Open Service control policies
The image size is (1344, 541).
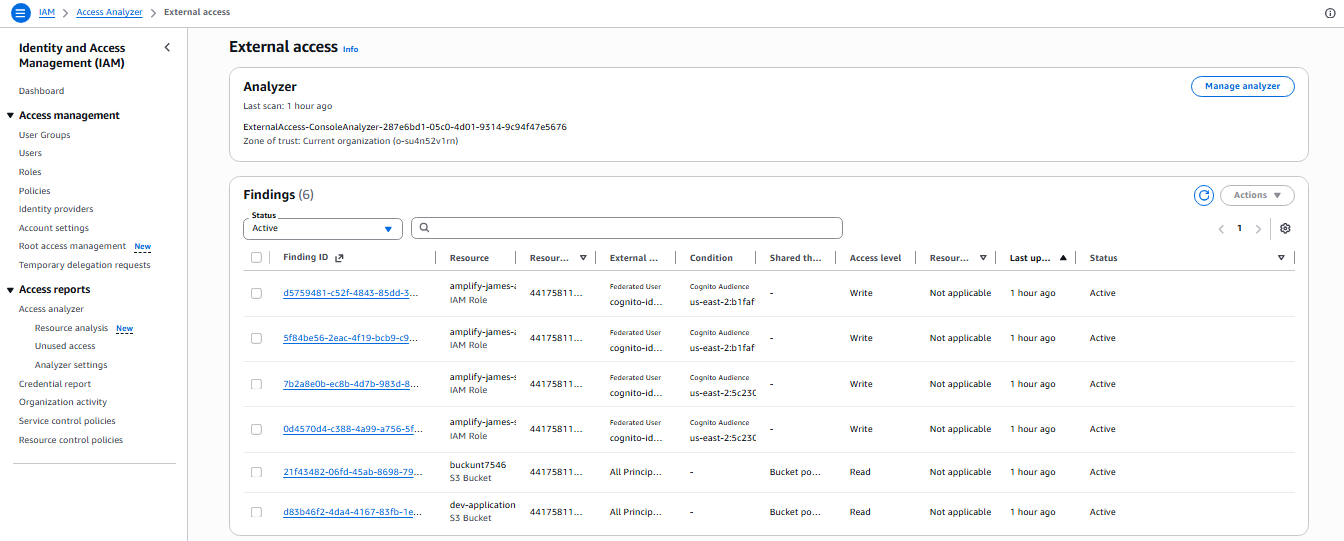(x=67, y=421)
